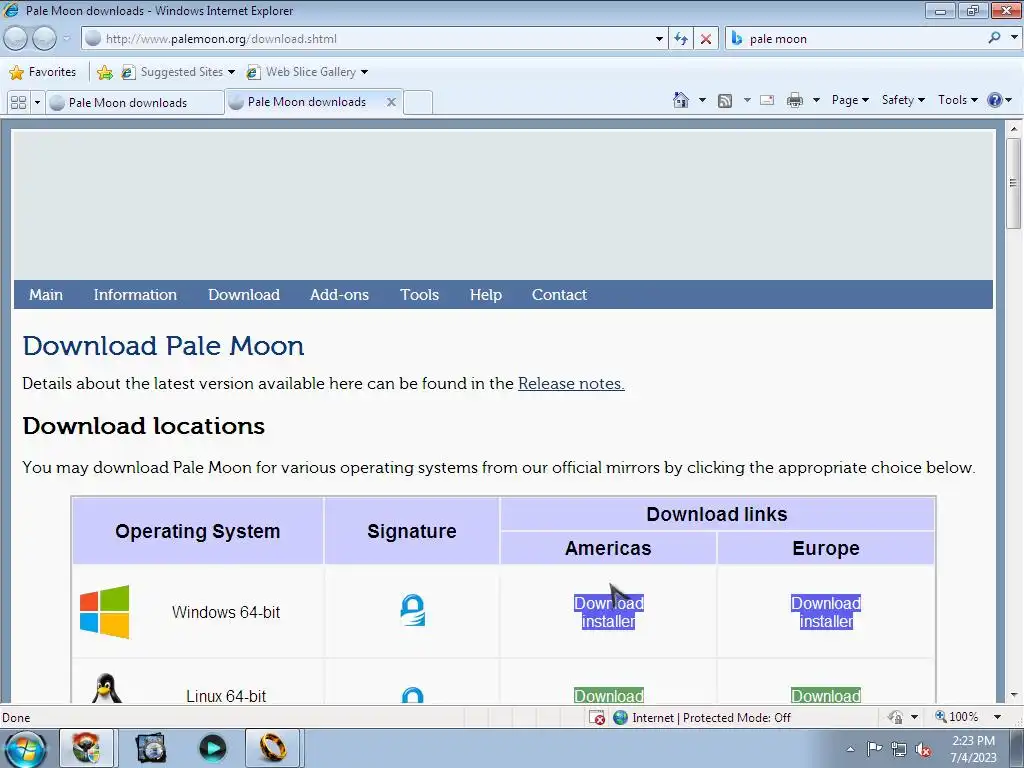
Task: Open the Release notes link
Action: [571, 383]
